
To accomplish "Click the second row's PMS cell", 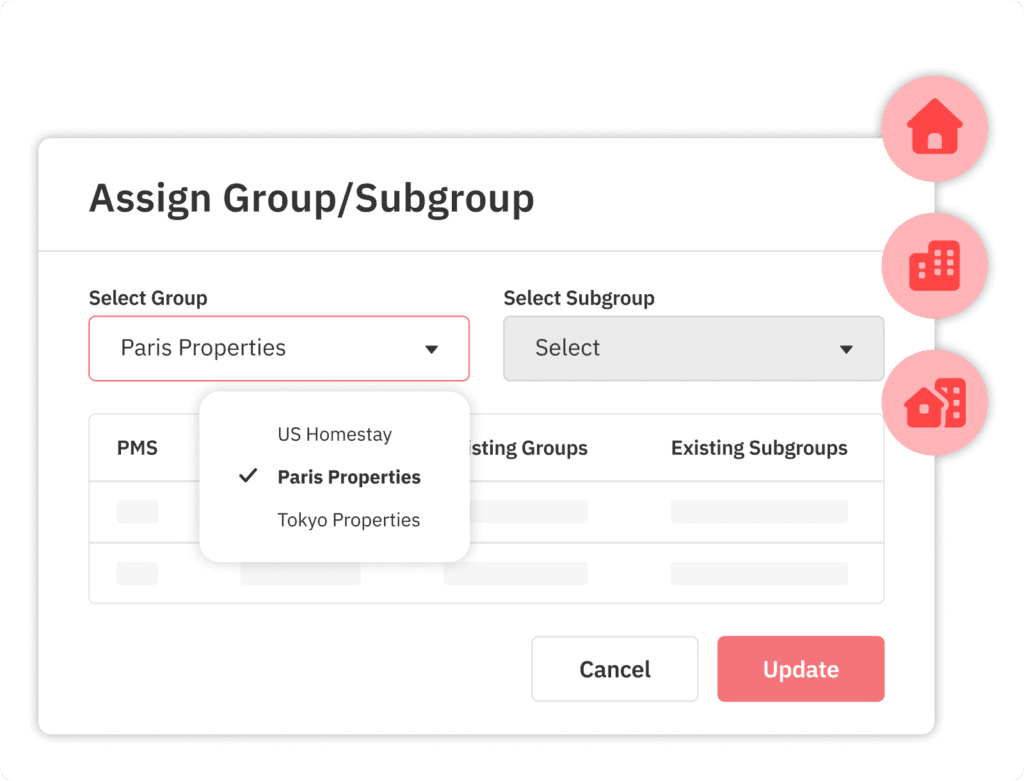I will [137, 573].
